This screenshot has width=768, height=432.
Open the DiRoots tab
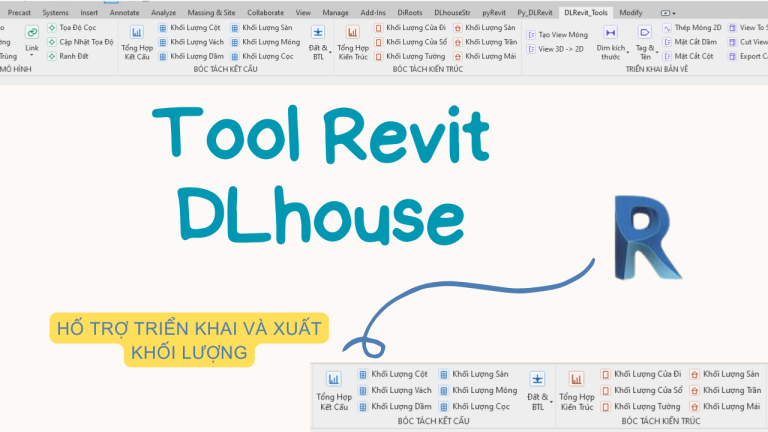[x=410, y=13]
